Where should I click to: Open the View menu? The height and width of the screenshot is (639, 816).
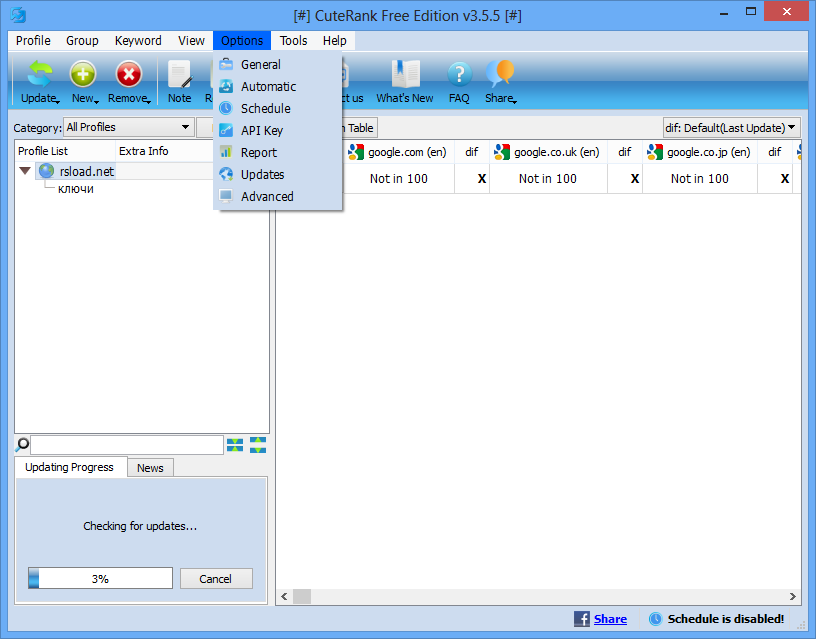pos(191,41)
